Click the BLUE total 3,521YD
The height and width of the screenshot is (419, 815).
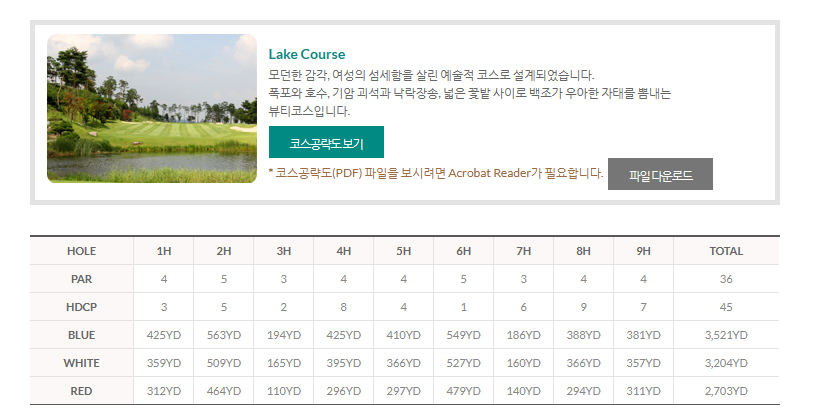[726, 335]
